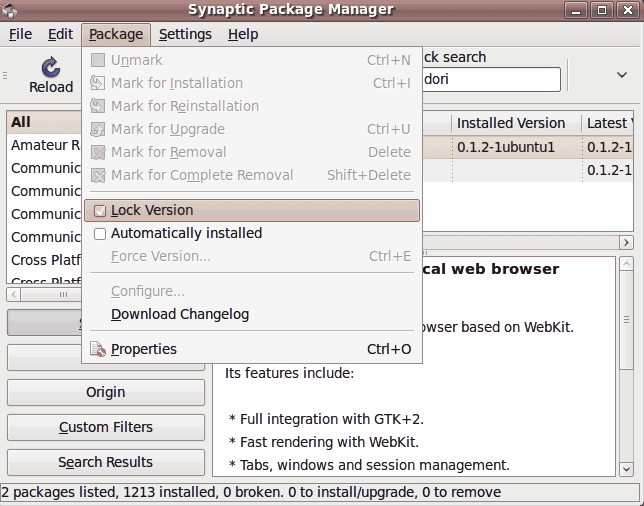Select Configure menu entry
This screenshot has height=506, width=644.
coord(252,291)
